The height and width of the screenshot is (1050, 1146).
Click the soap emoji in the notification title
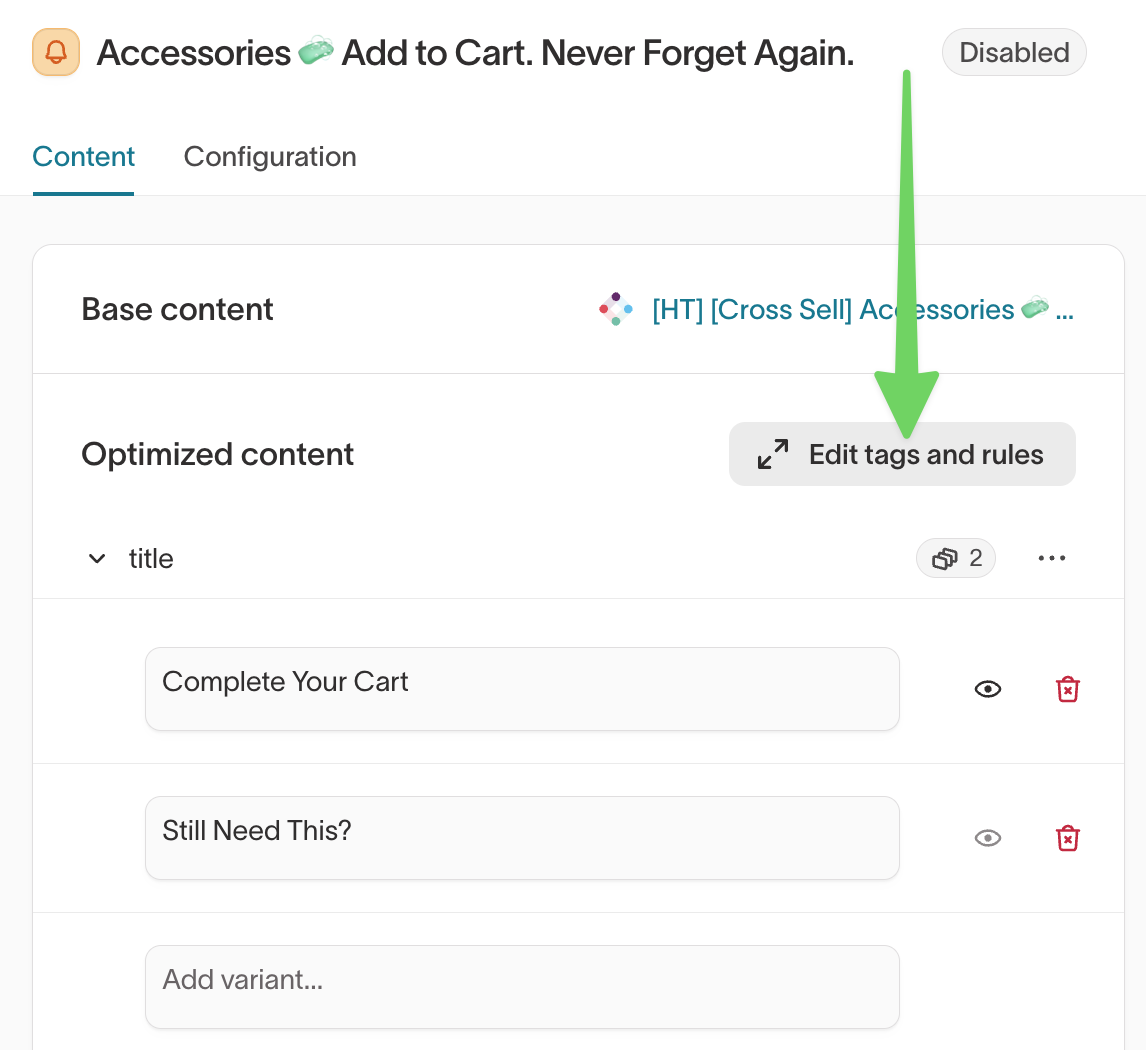316,49
